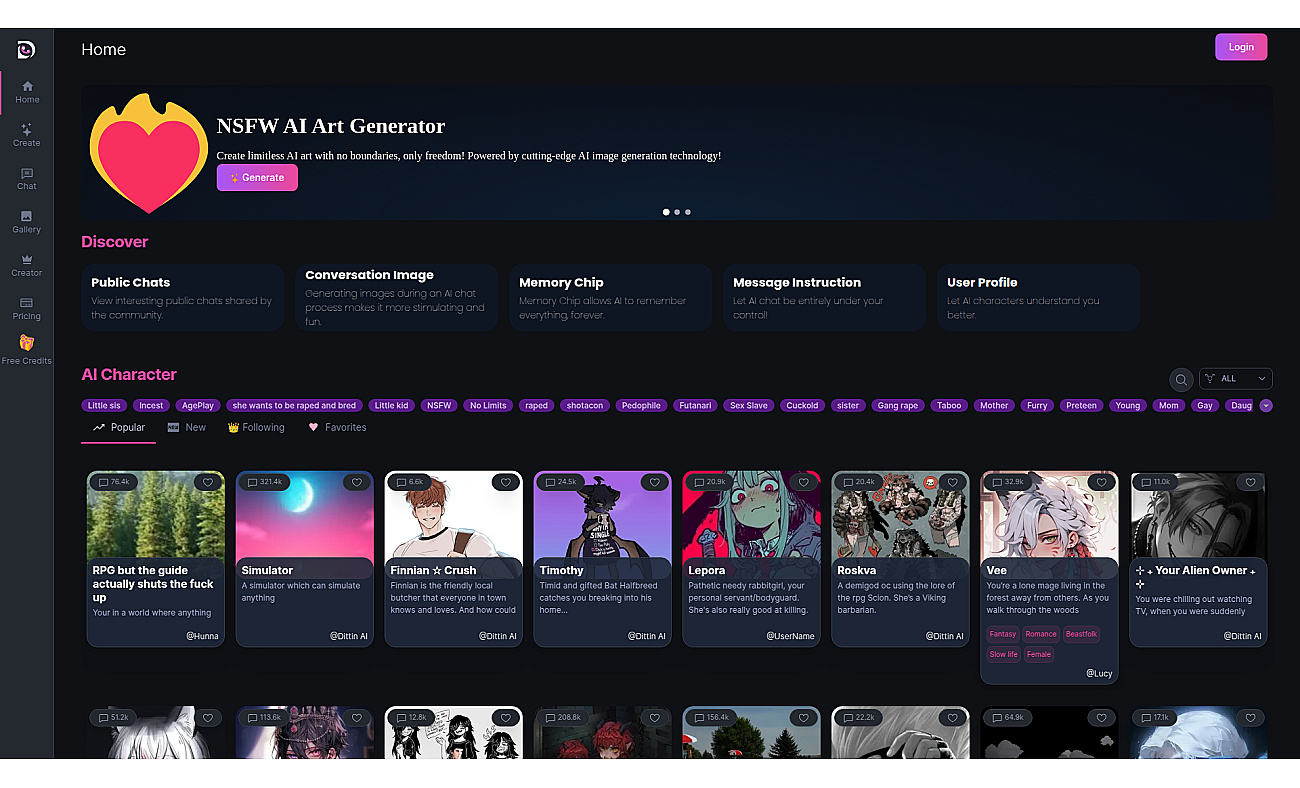Screen dimensions: 1300x788
Task: Open the @UserName author link
Action: [x=790, y=636]
